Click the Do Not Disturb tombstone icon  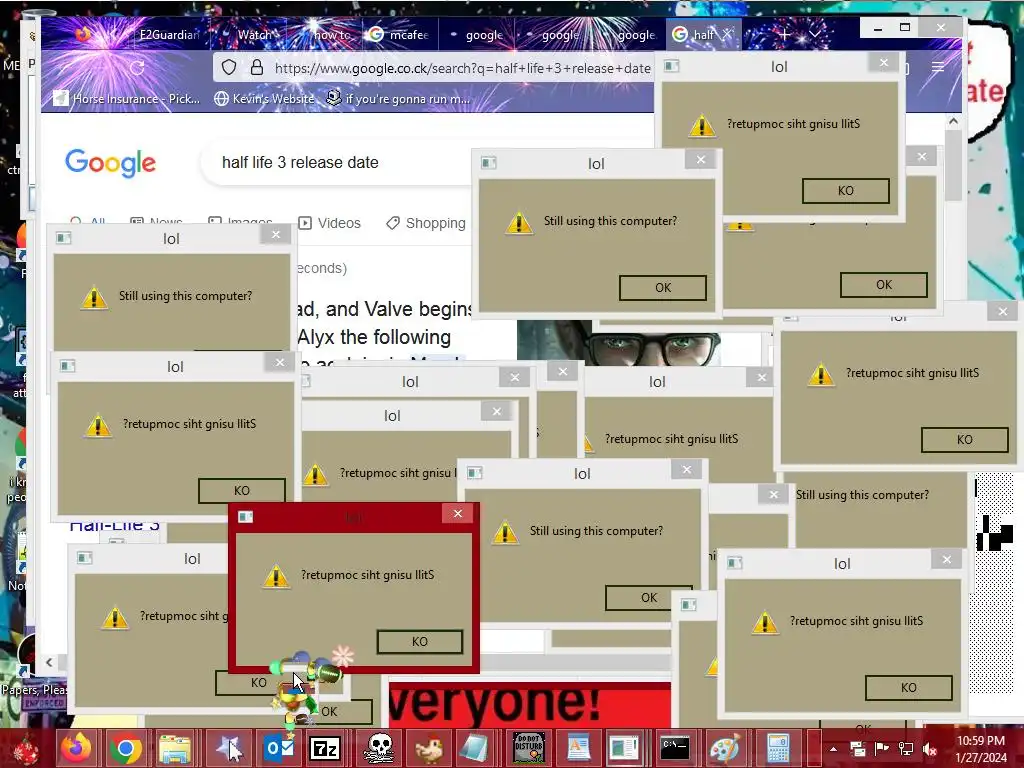[x=528, y=748]
